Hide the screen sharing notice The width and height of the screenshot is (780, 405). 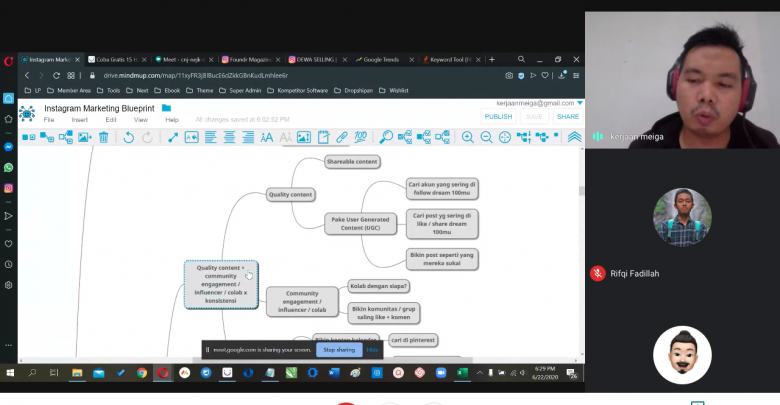coord(372,350)
